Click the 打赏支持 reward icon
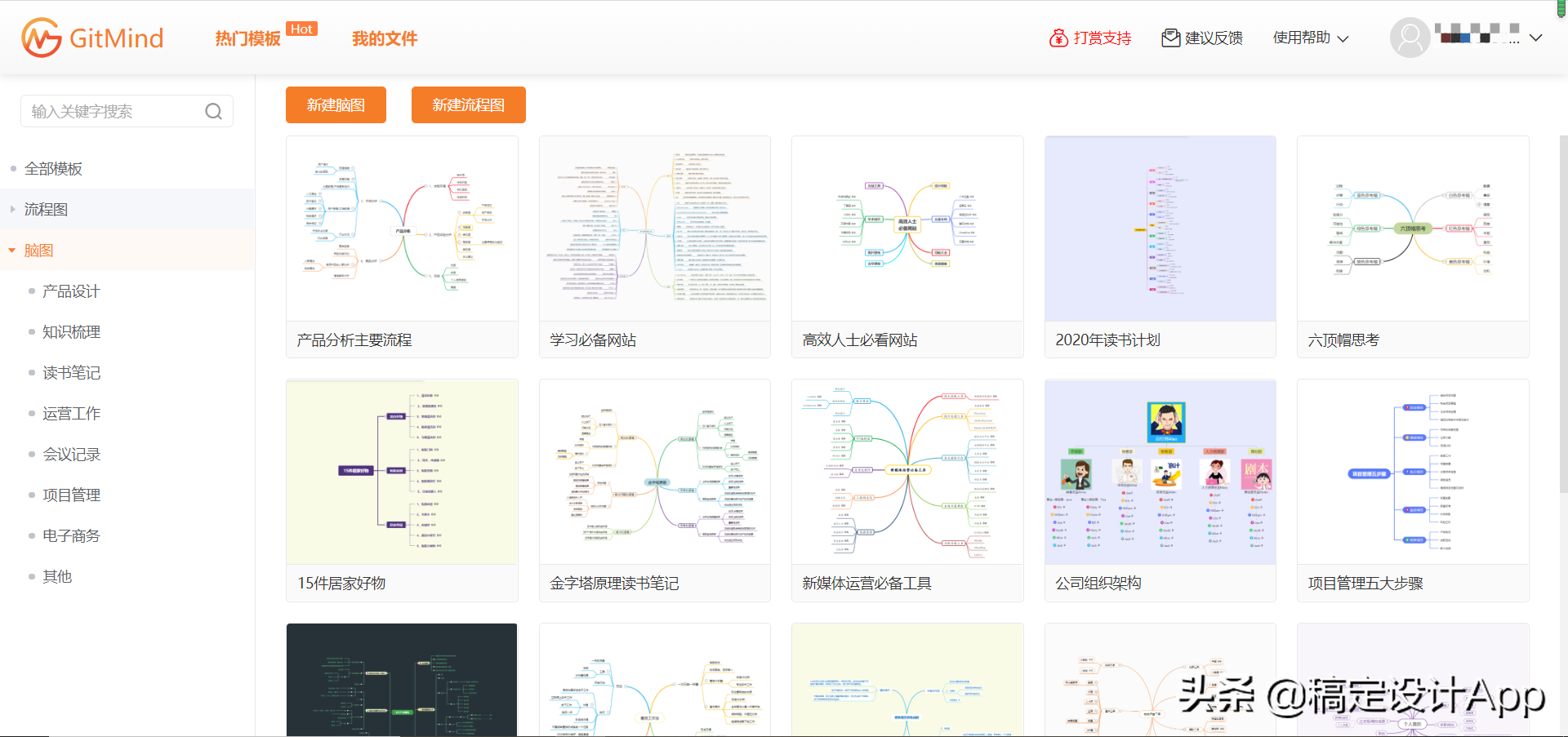The height and width of the screenshot is (737, 1568). coord(1058,38)
